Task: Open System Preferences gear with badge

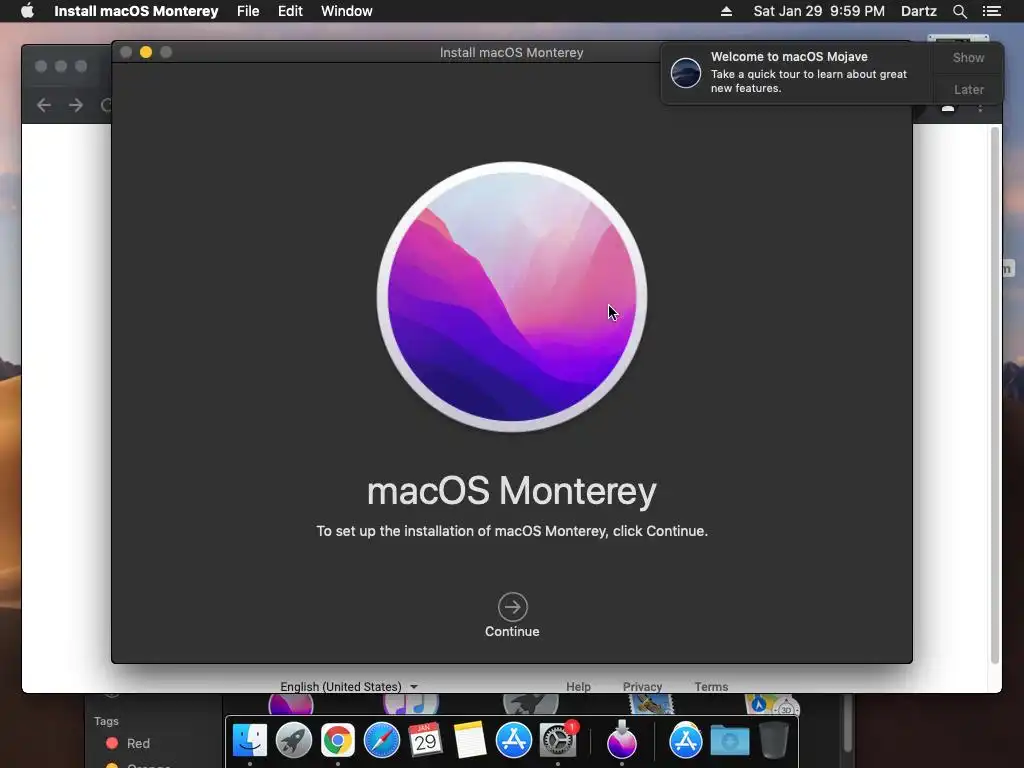Action: [x=558, y=740]
